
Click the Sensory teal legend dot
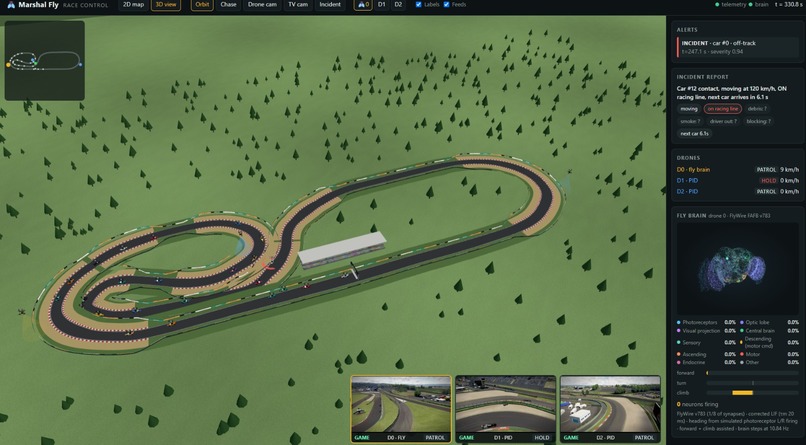(x=679, y=342)
